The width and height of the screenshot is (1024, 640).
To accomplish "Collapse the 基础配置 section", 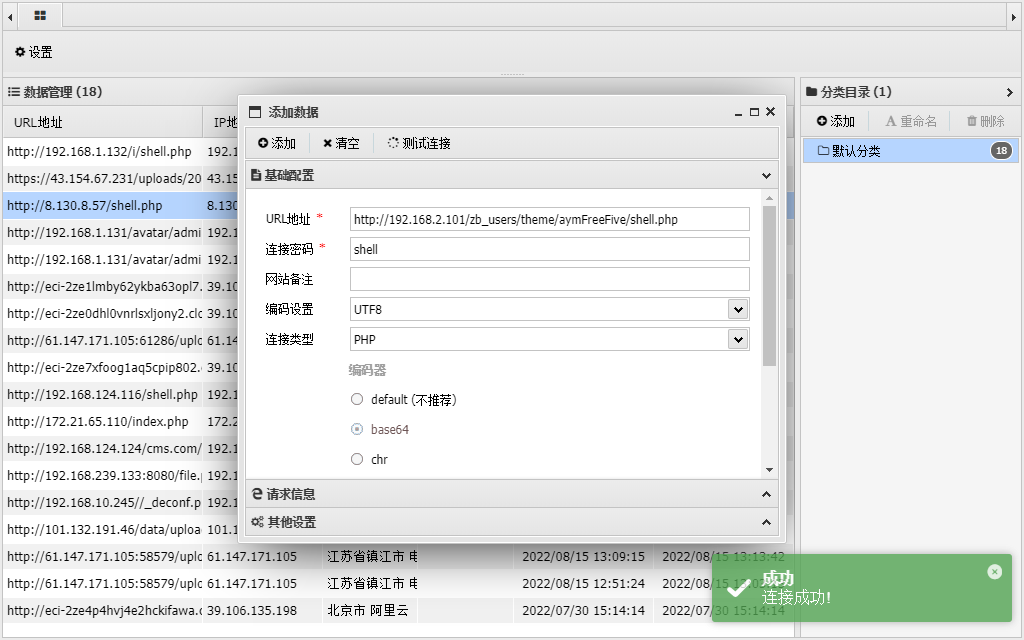I will pyautogui.click(x=766, y=174).
